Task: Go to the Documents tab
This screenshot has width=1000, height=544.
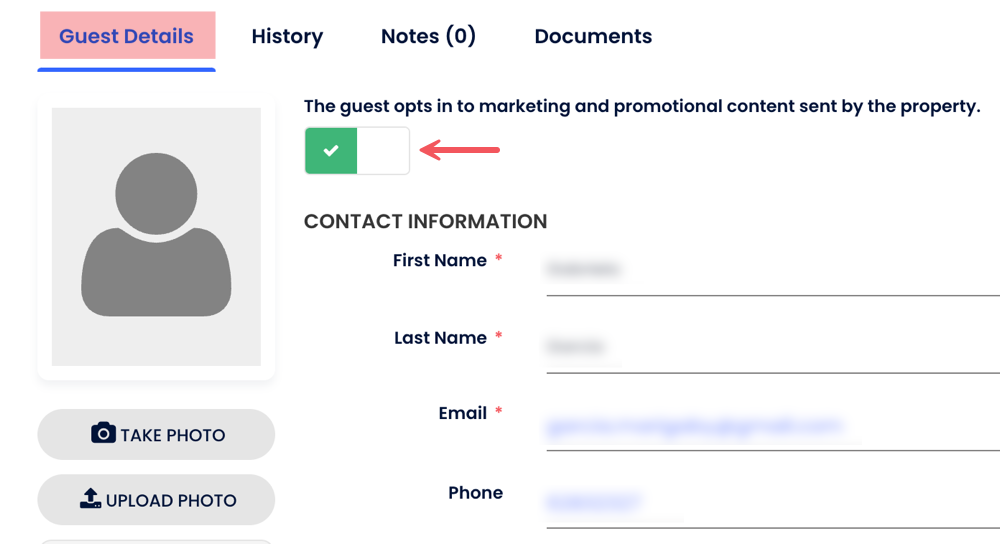Action: point(593,37)
